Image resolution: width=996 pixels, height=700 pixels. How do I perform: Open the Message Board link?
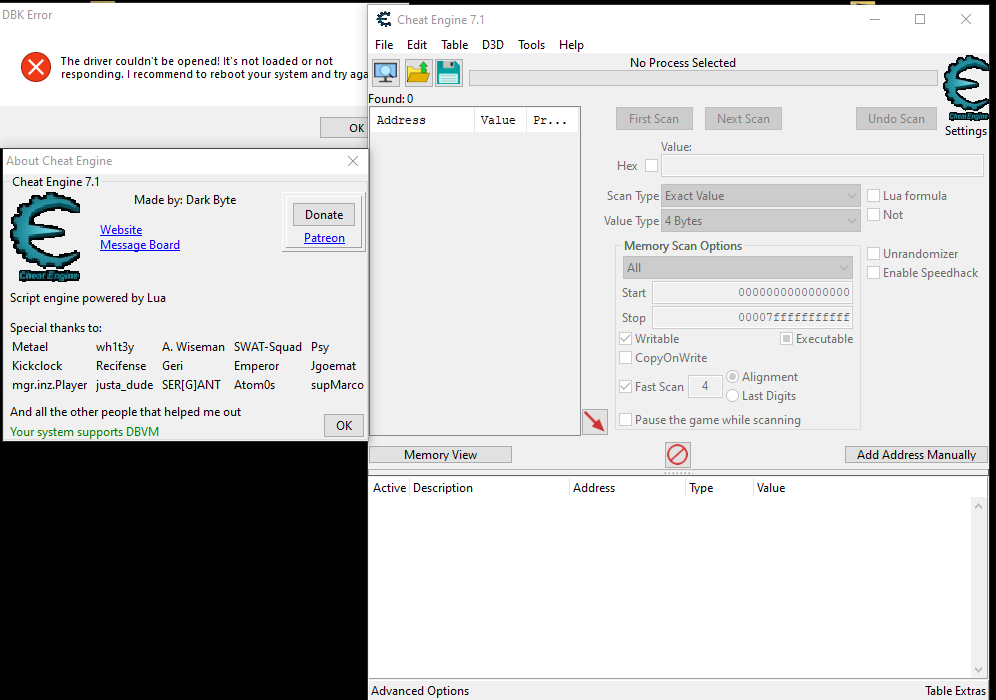140,245
